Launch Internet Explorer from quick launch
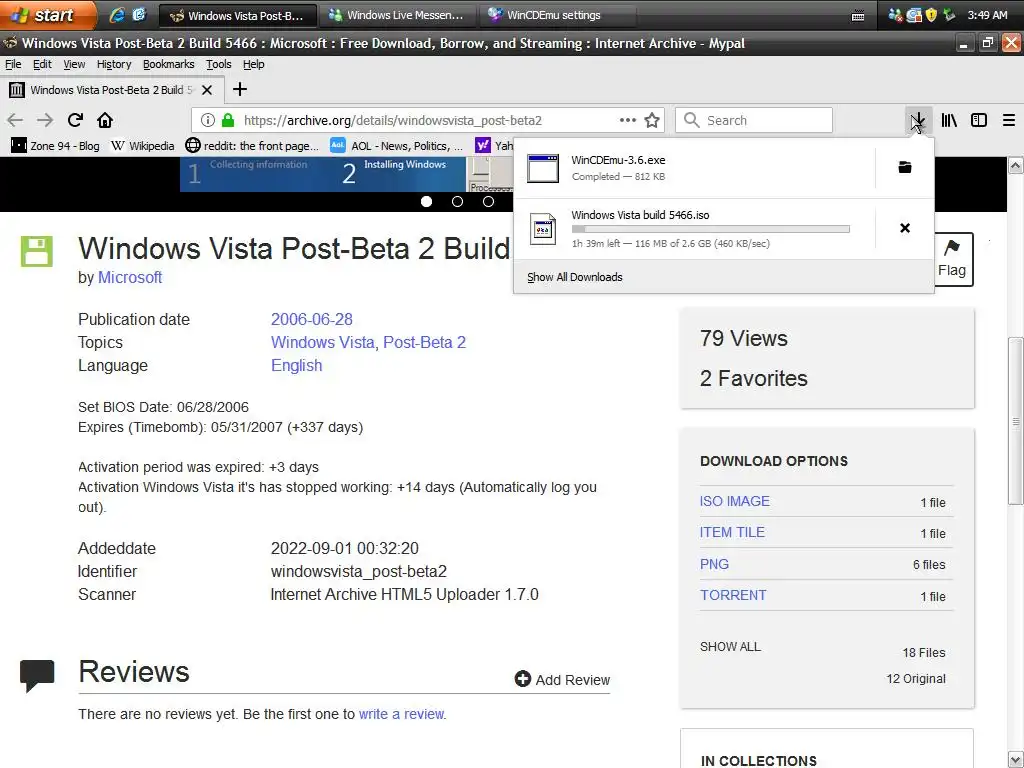This screenshot has height=768, width=1024. 117,15
